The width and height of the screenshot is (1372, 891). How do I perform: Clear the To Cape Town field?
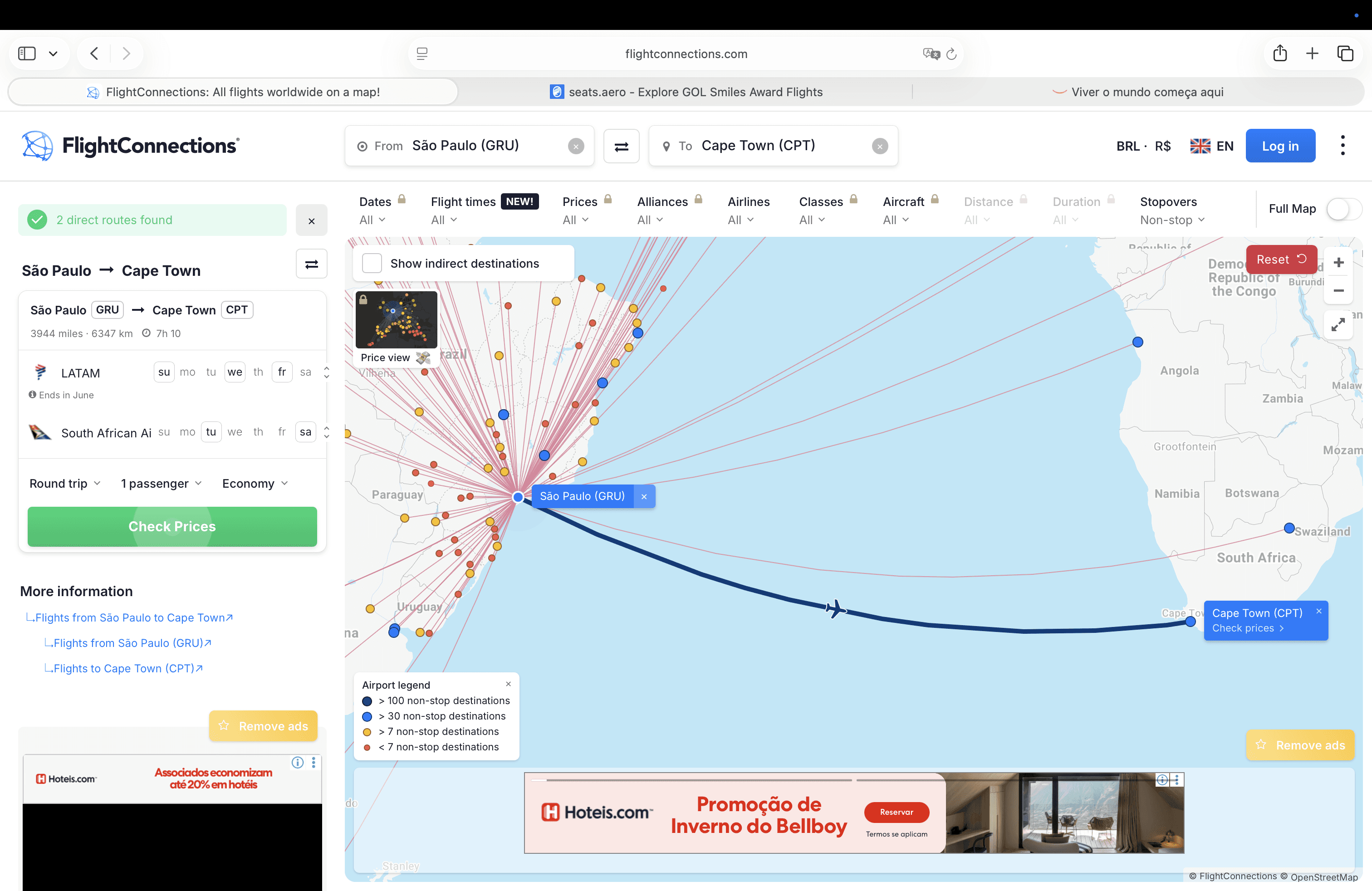click(x=880, y=147)
